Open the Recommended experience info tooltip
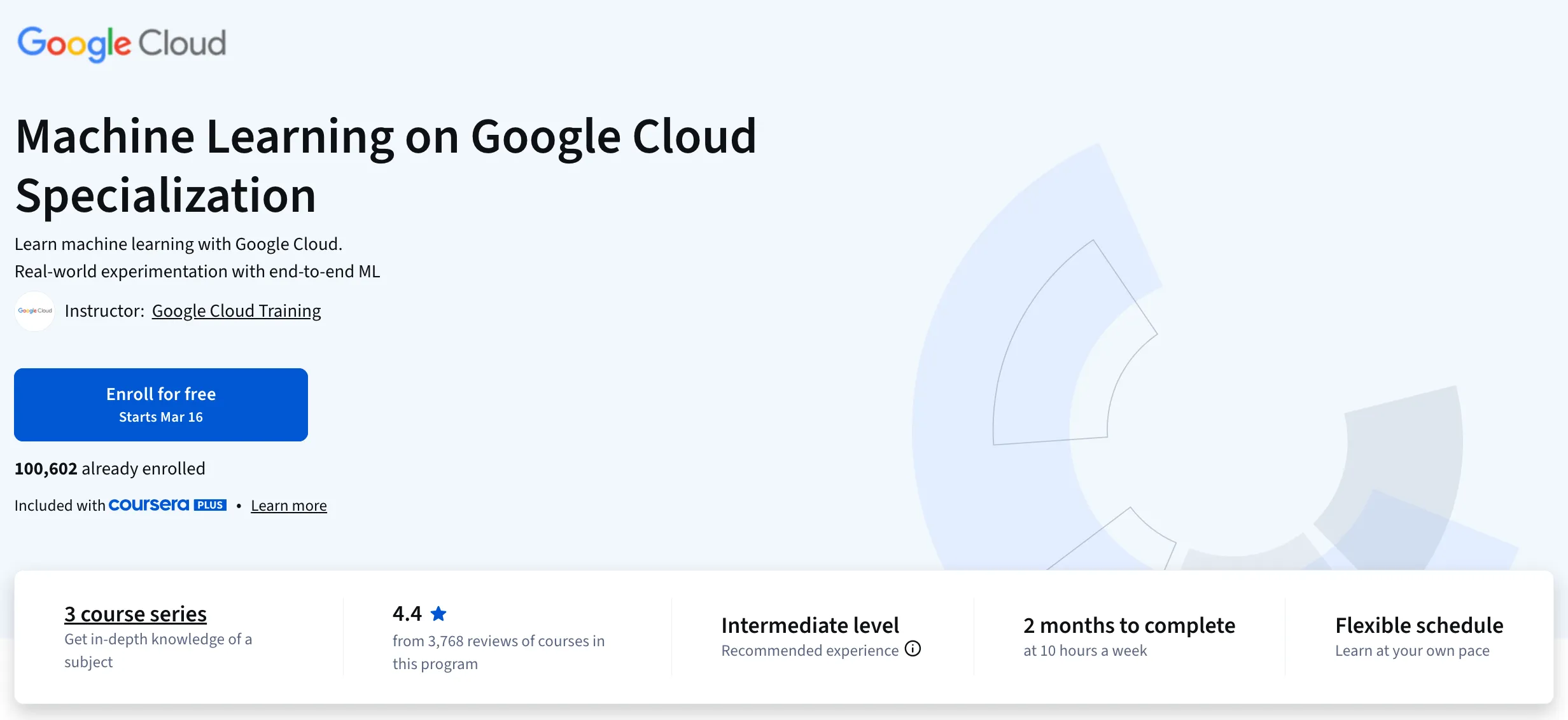 913,649
